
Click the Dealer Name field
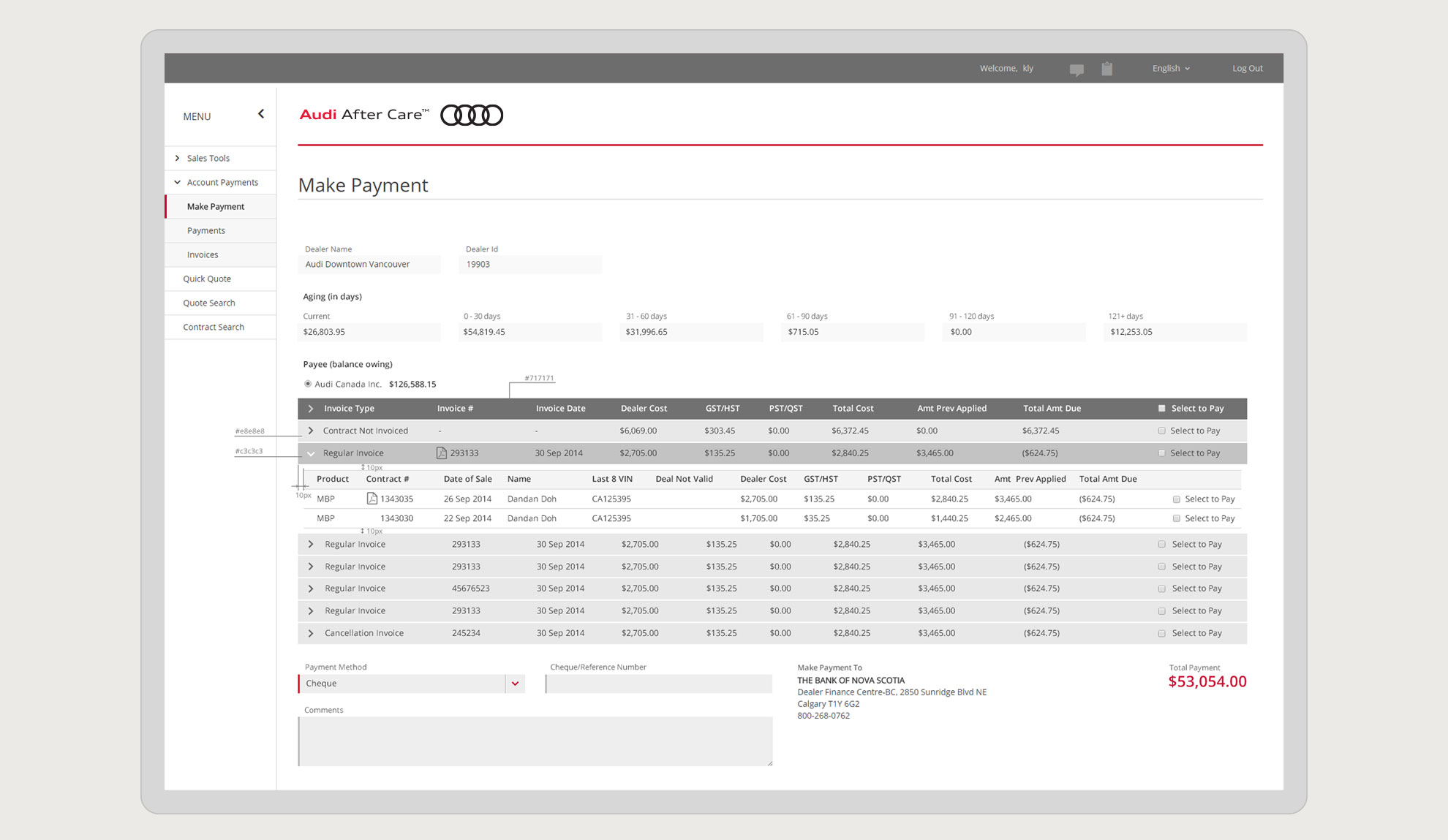(369, 265)
